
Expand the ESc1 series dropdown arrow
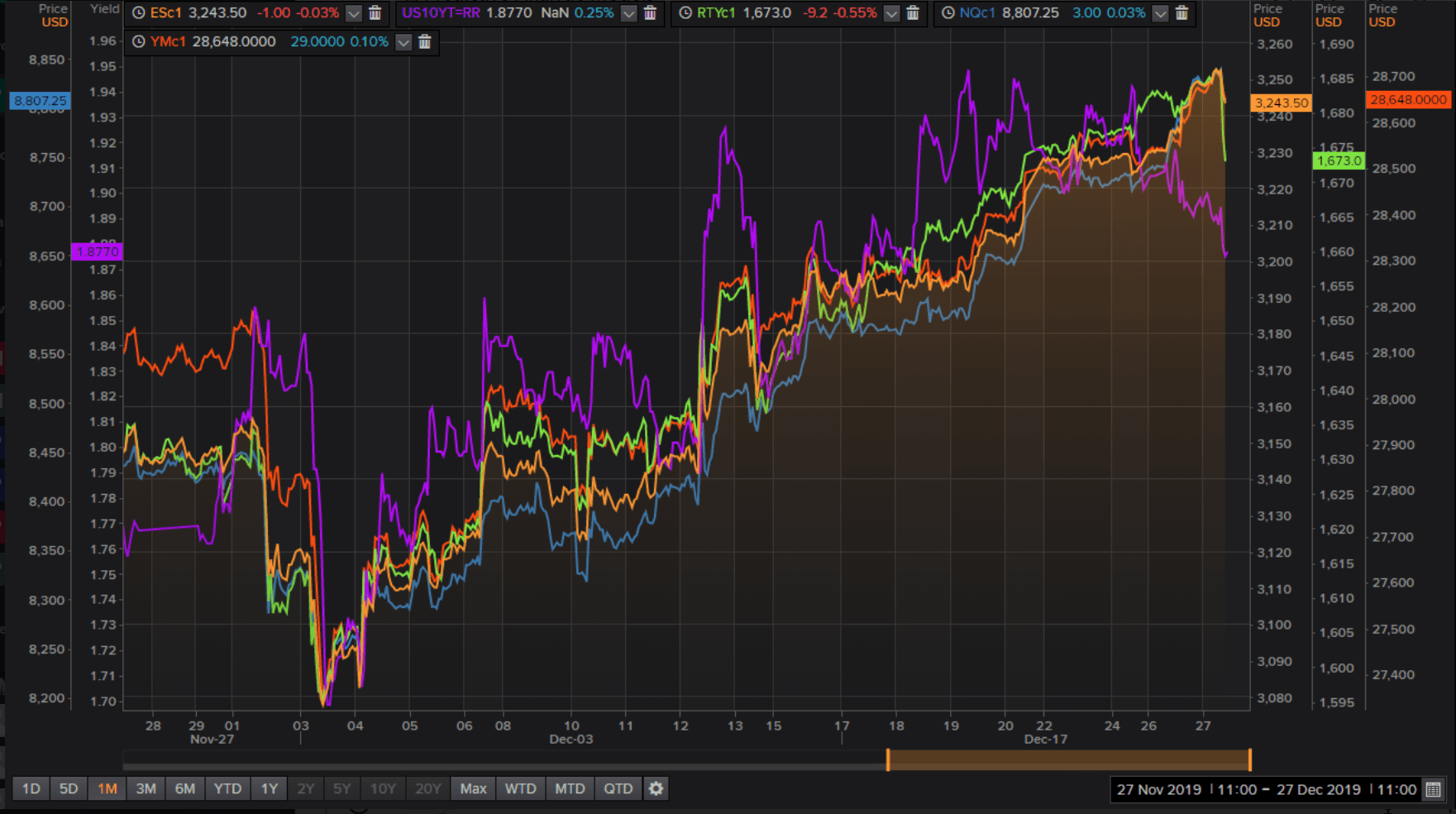point(354,13)
